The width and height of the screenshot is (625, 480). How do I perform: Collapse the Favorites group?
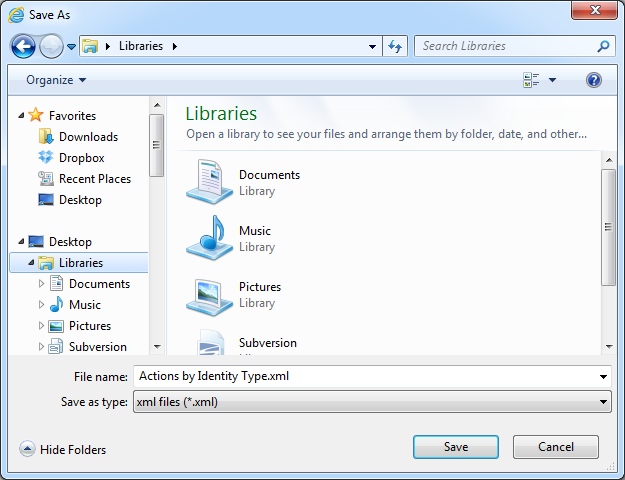[22, 116]
